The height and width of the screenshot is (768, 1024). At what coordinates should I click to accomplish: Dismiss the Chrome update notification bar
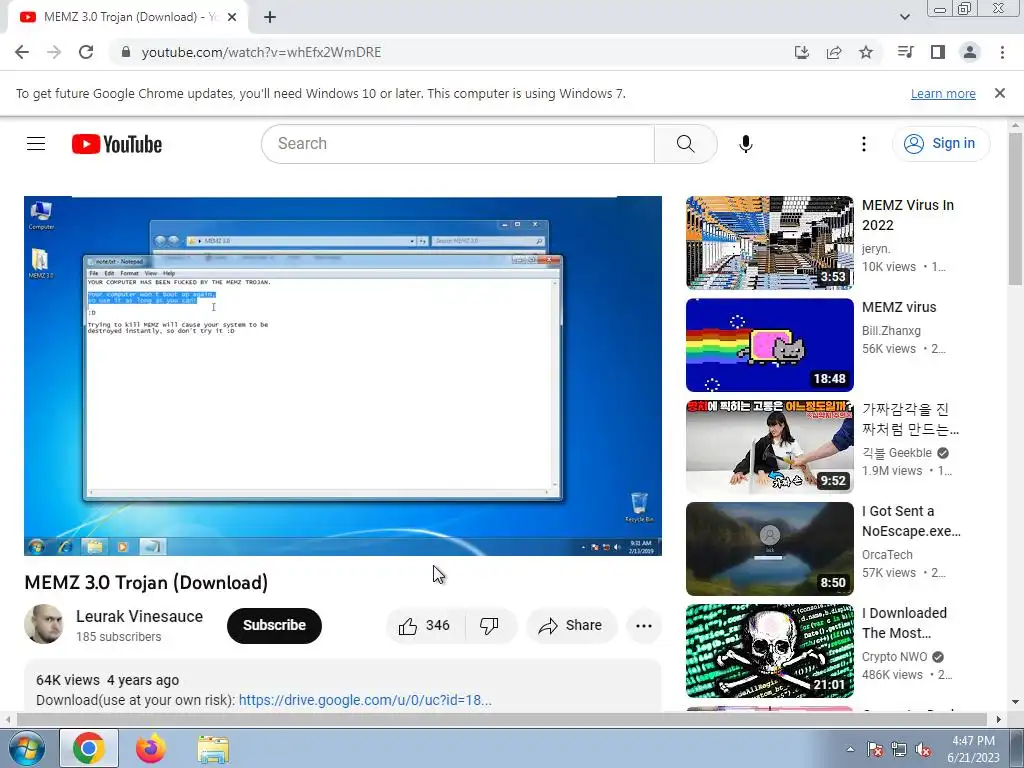999,93
